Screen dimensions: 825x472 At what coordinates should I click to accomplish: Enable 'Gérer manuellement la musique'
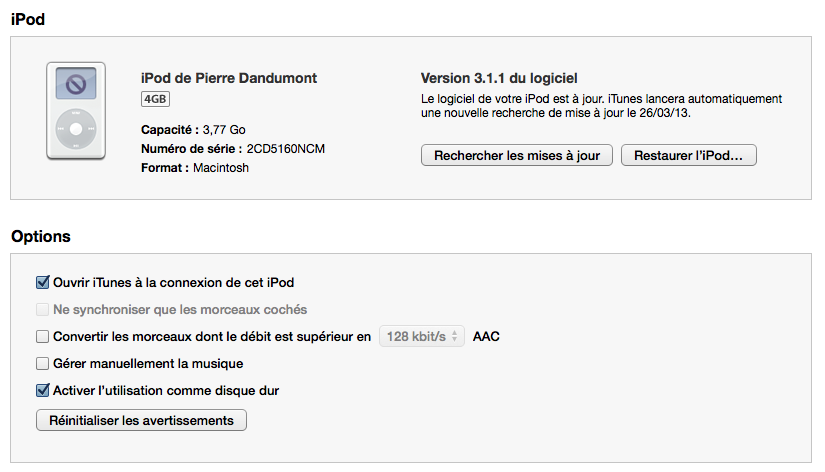click(x=42, y=364)
